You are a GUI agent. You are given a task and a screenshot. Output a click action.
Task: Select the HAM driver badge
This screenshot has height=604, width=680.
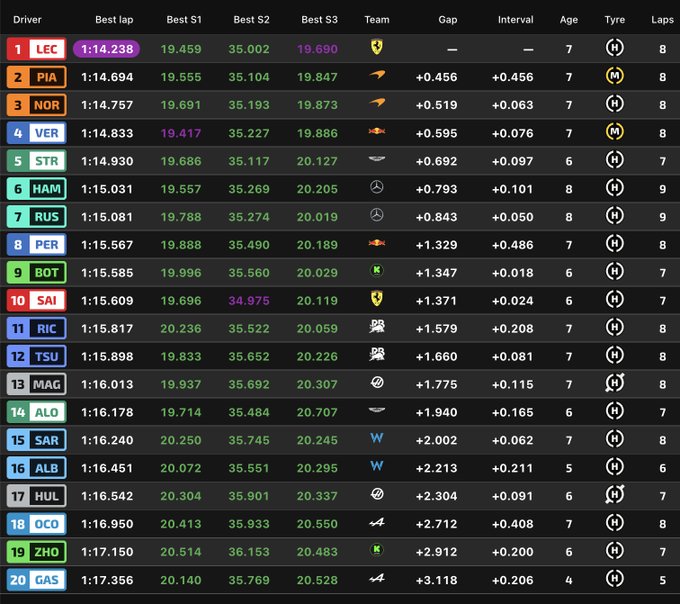click(36, 189)
